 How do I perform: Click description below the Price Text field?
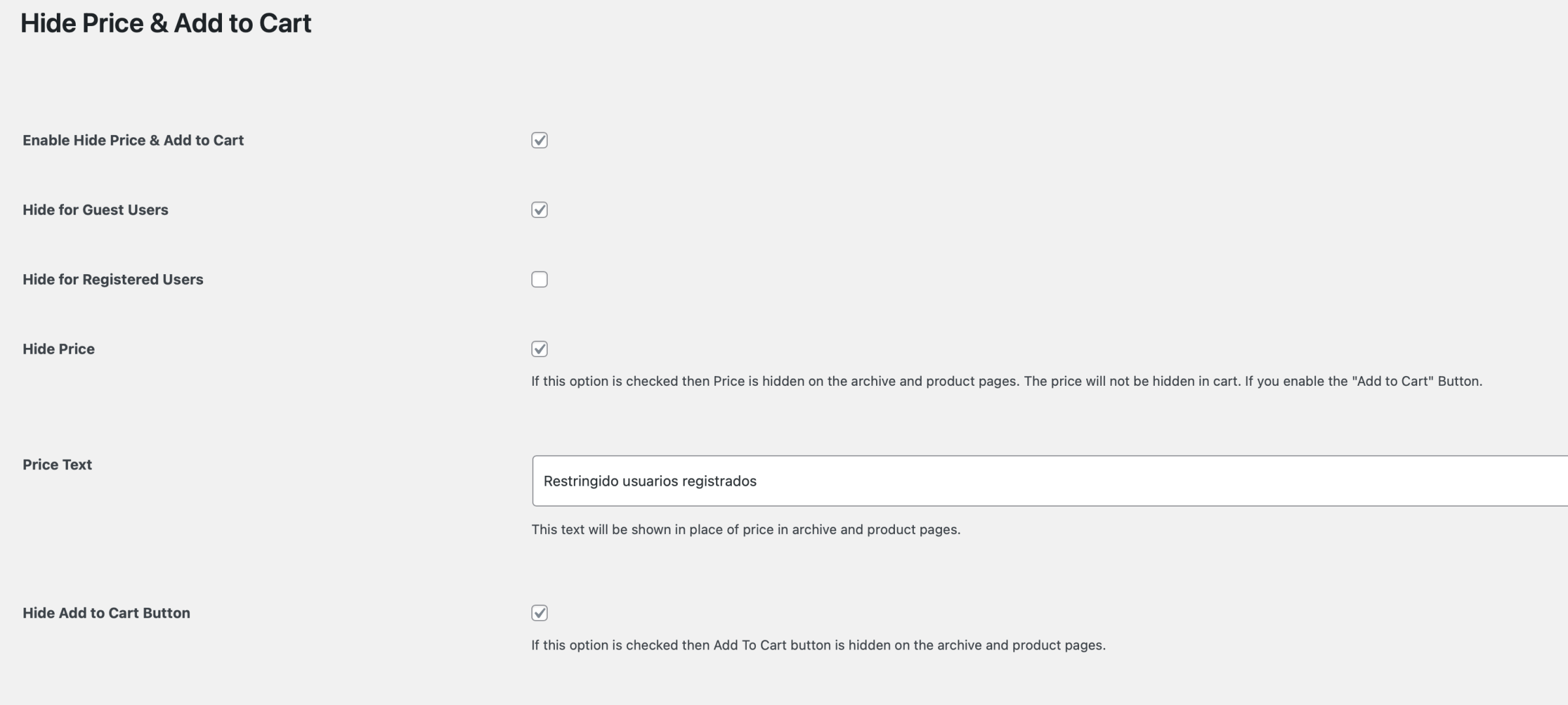[x=745, y=529]
